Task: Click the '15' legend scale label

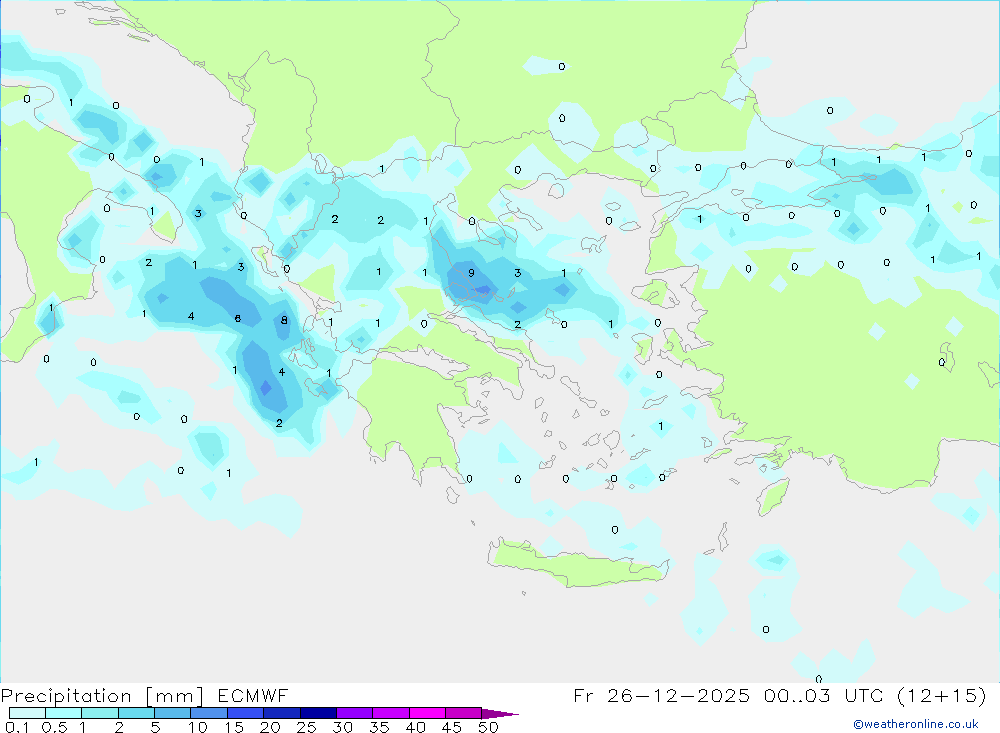Action: pos(234,727)
